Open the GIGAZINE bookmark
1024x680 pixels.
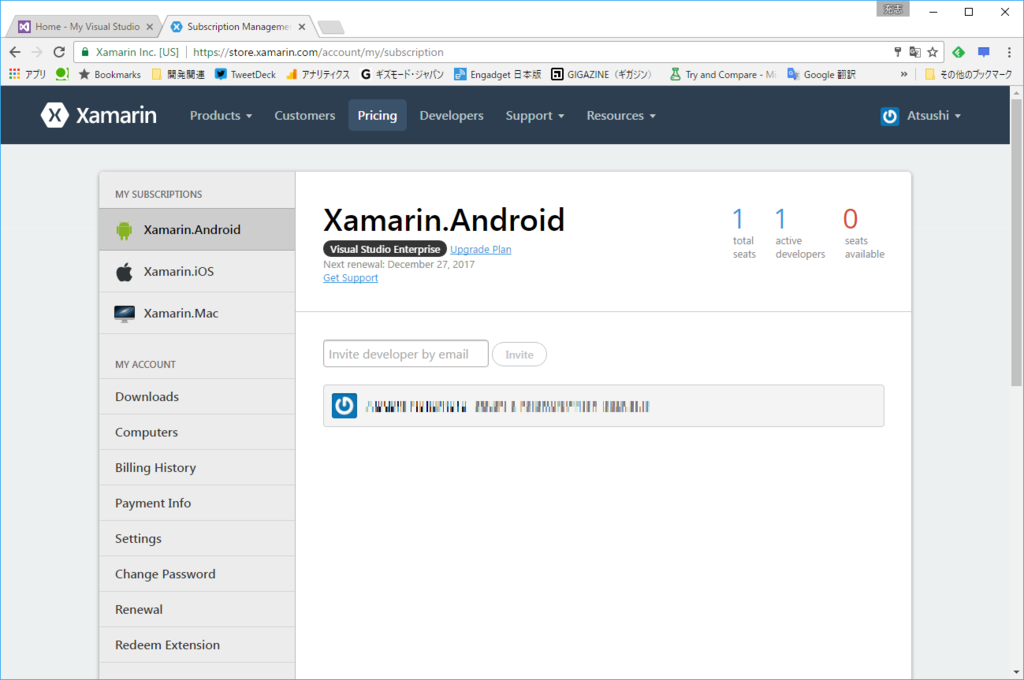point(601,74)
